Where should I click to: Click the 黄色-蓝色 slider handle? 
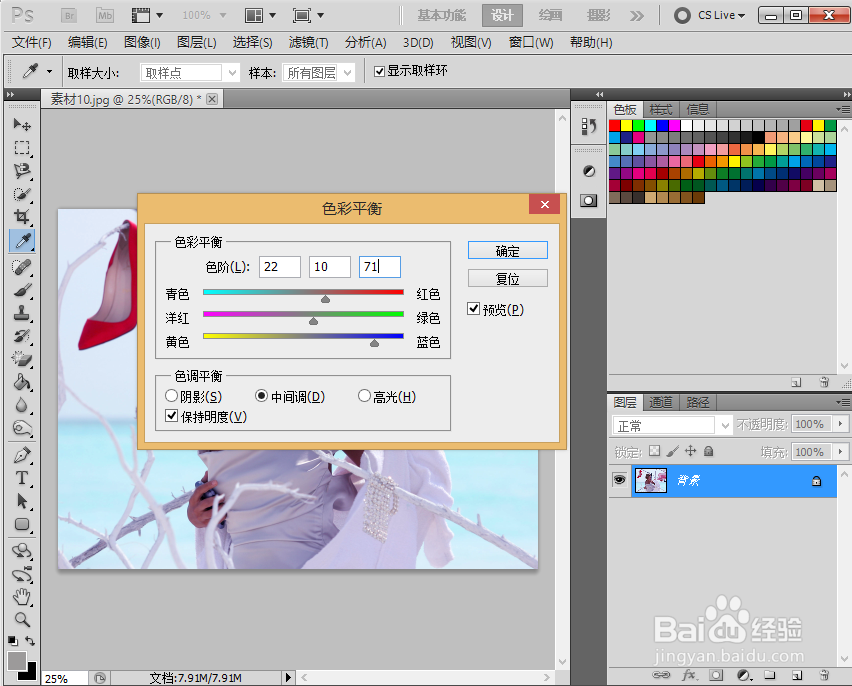tap(374, 343)
